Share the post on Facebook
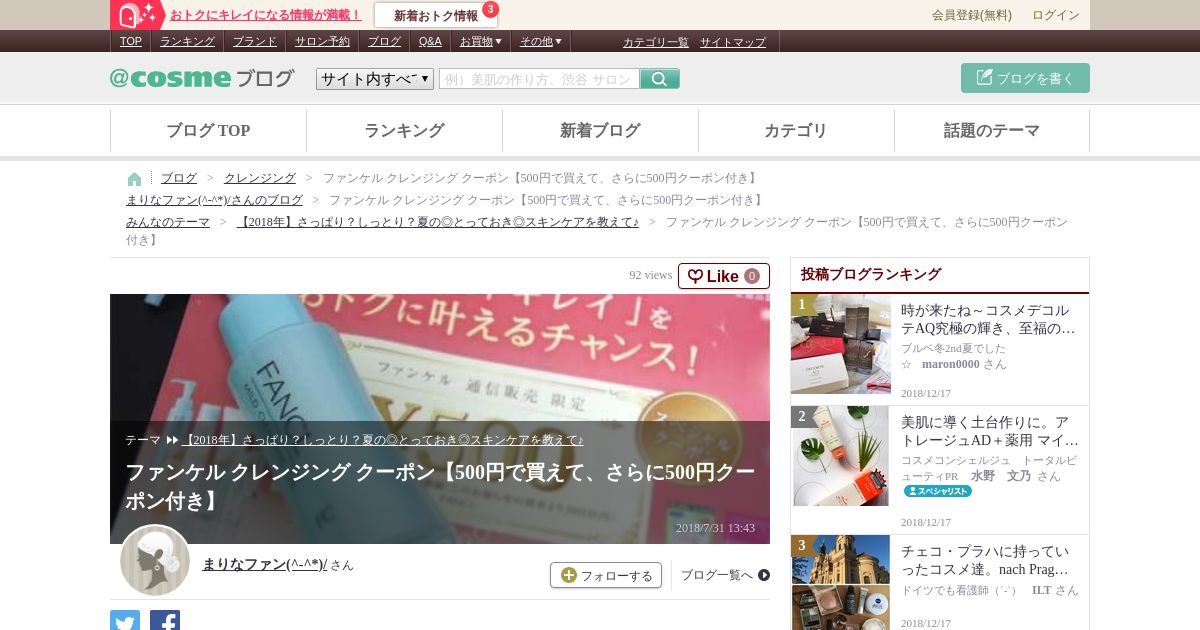Image resolution: width=1200 pixels, height=630 pixels. pyautogui.click(x=165, y=621)
